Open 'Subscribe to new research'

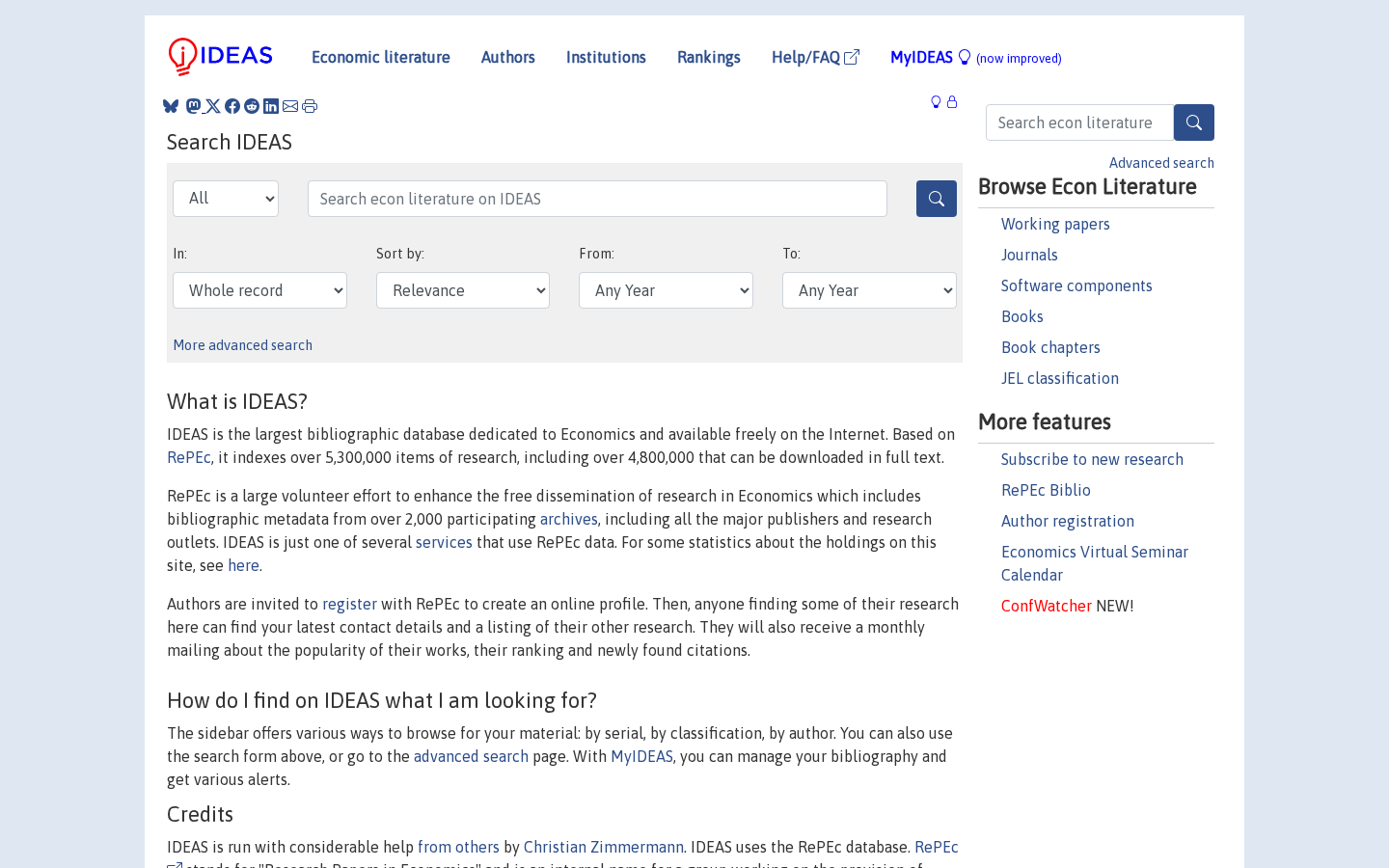1092,459
